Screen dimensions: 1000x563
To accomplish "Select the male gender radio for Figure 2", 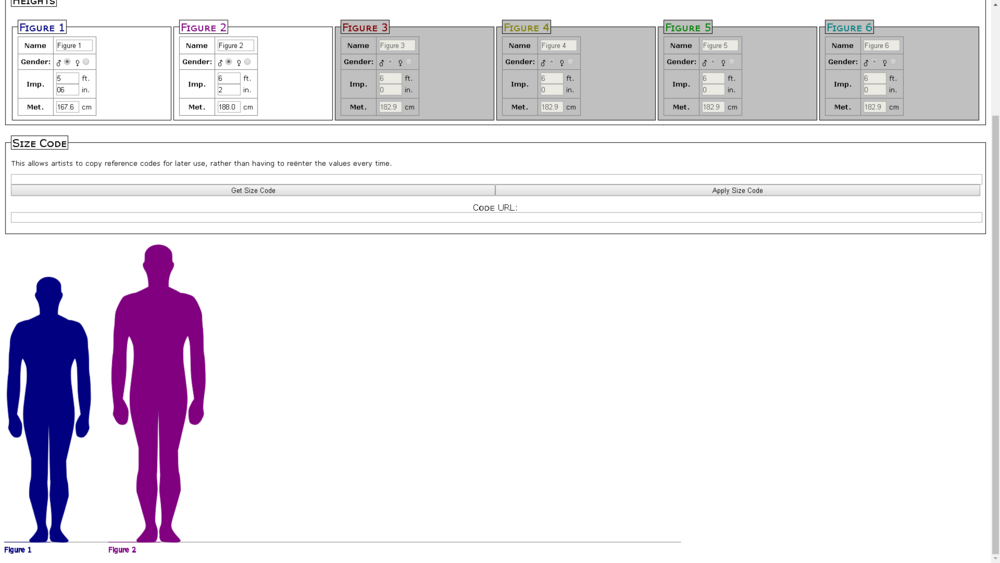I will [x=229, y=62].
